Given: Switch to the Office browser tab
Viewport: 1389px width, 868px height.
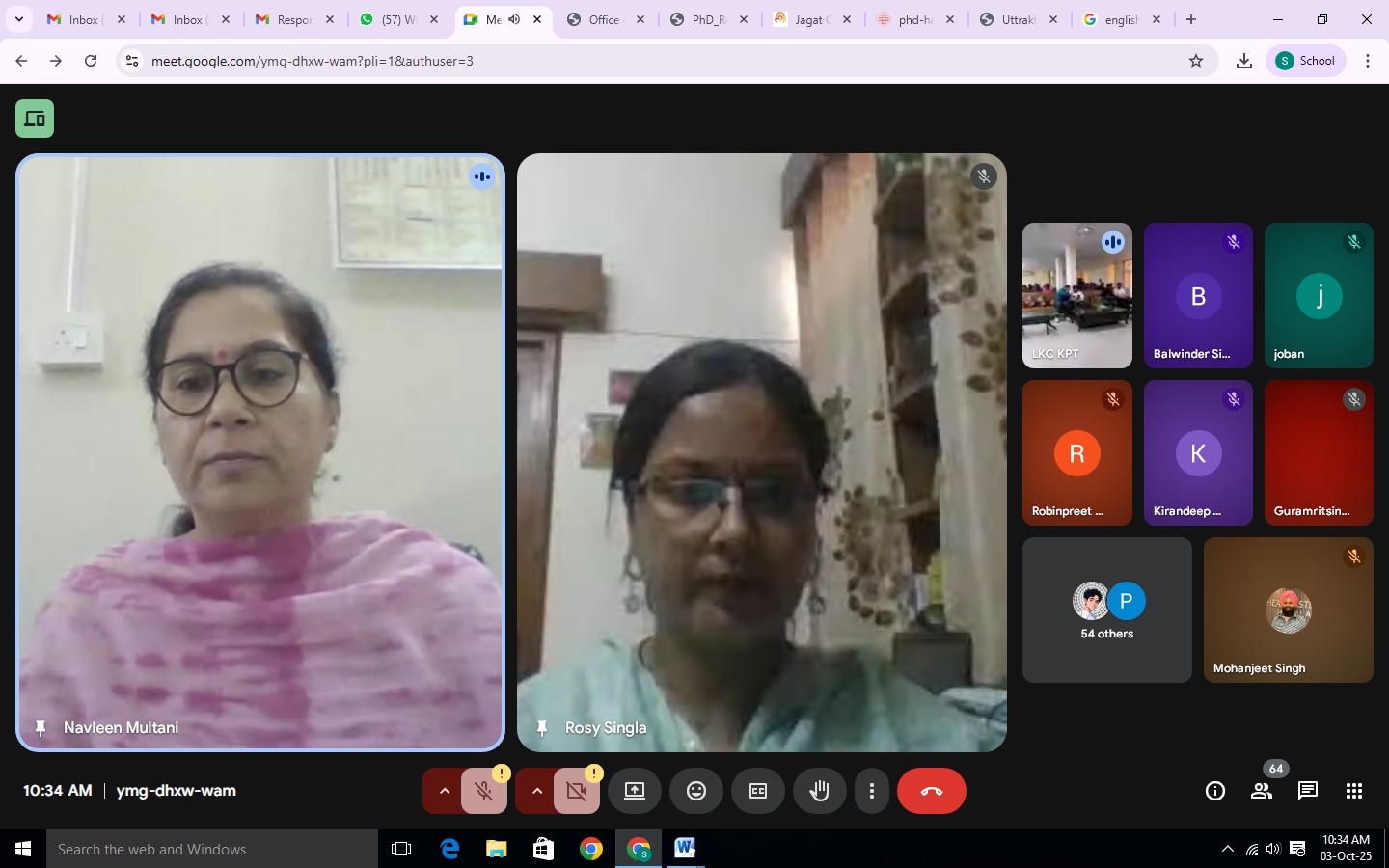Looking at the screenshot, I should click(603, 19).
